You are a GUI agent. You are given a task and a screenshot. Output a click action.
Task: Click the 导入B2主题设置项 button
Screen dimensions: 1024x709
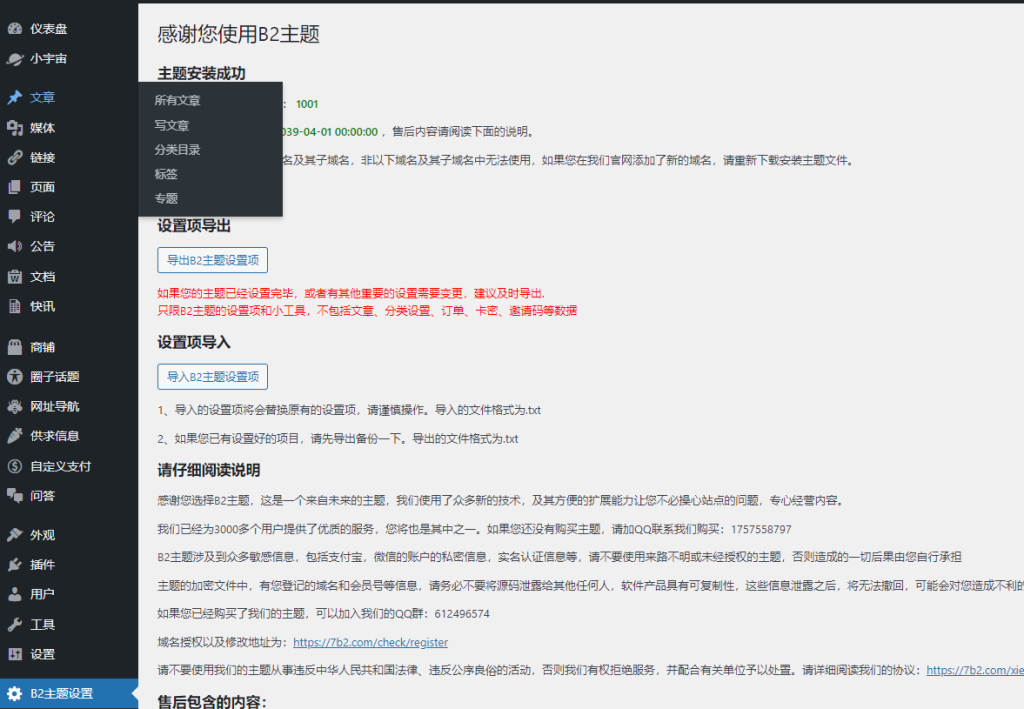(212, 376)
